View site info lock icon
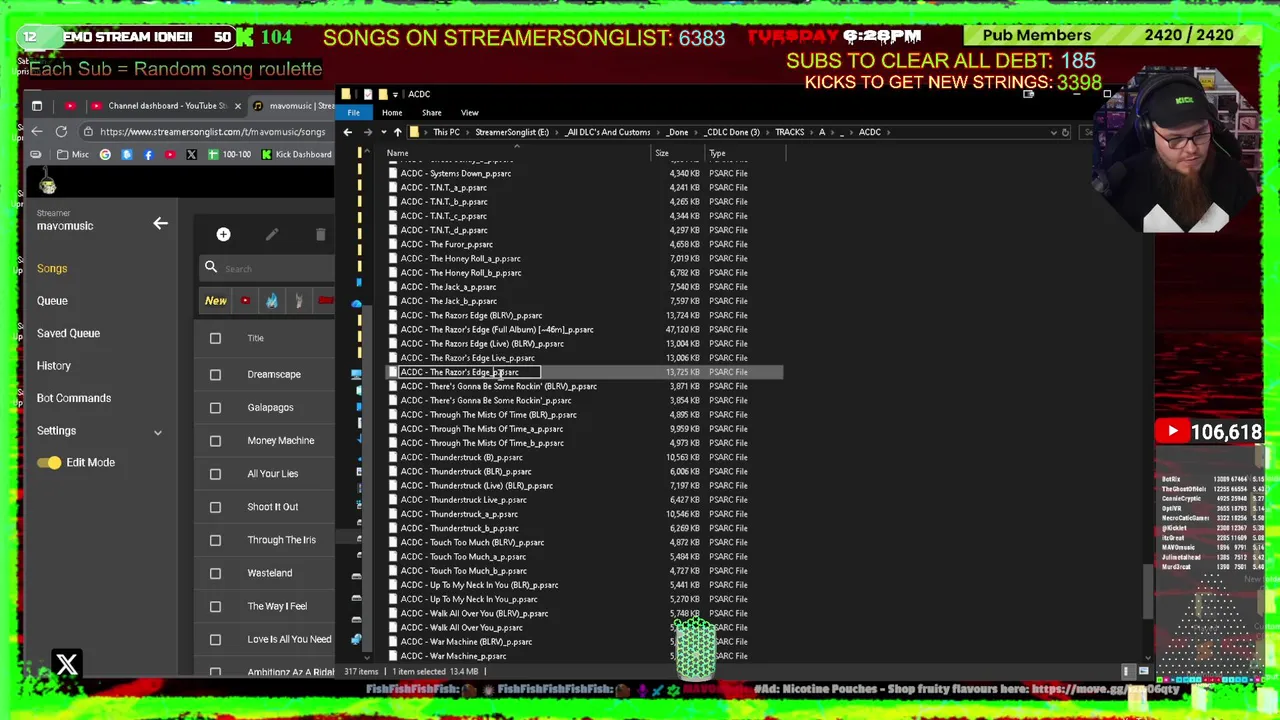 (x=88, y=132)
